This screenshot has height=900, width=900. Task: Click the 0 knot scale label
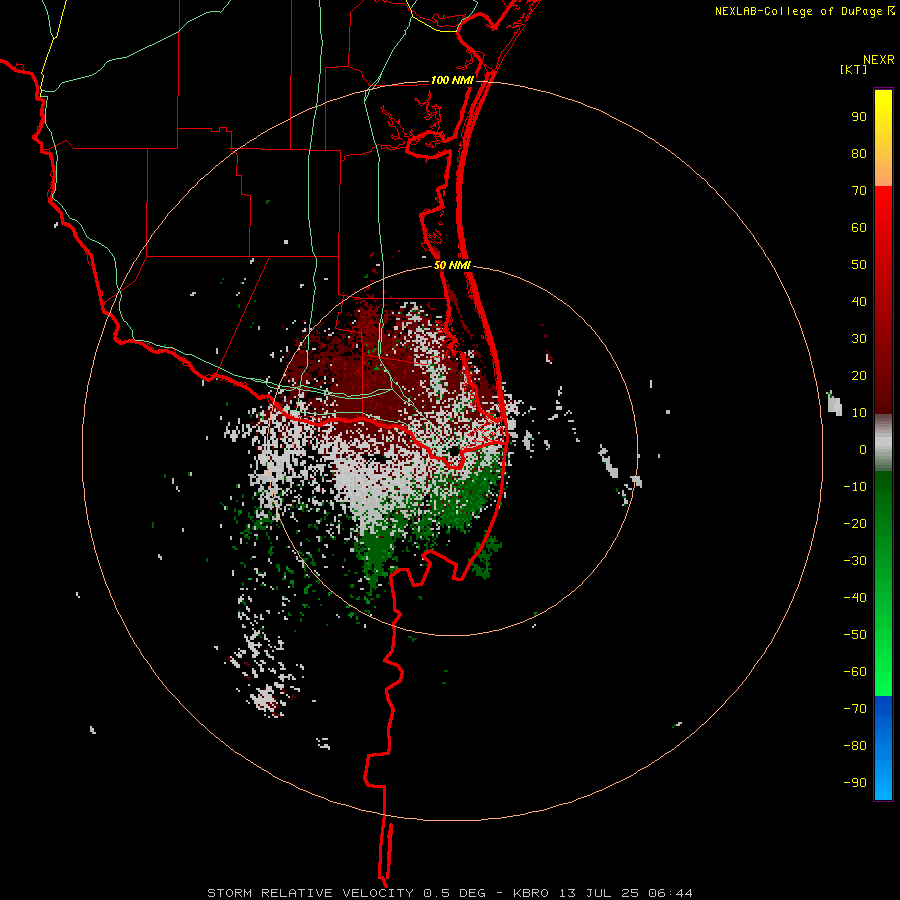(x=863, y=449)
